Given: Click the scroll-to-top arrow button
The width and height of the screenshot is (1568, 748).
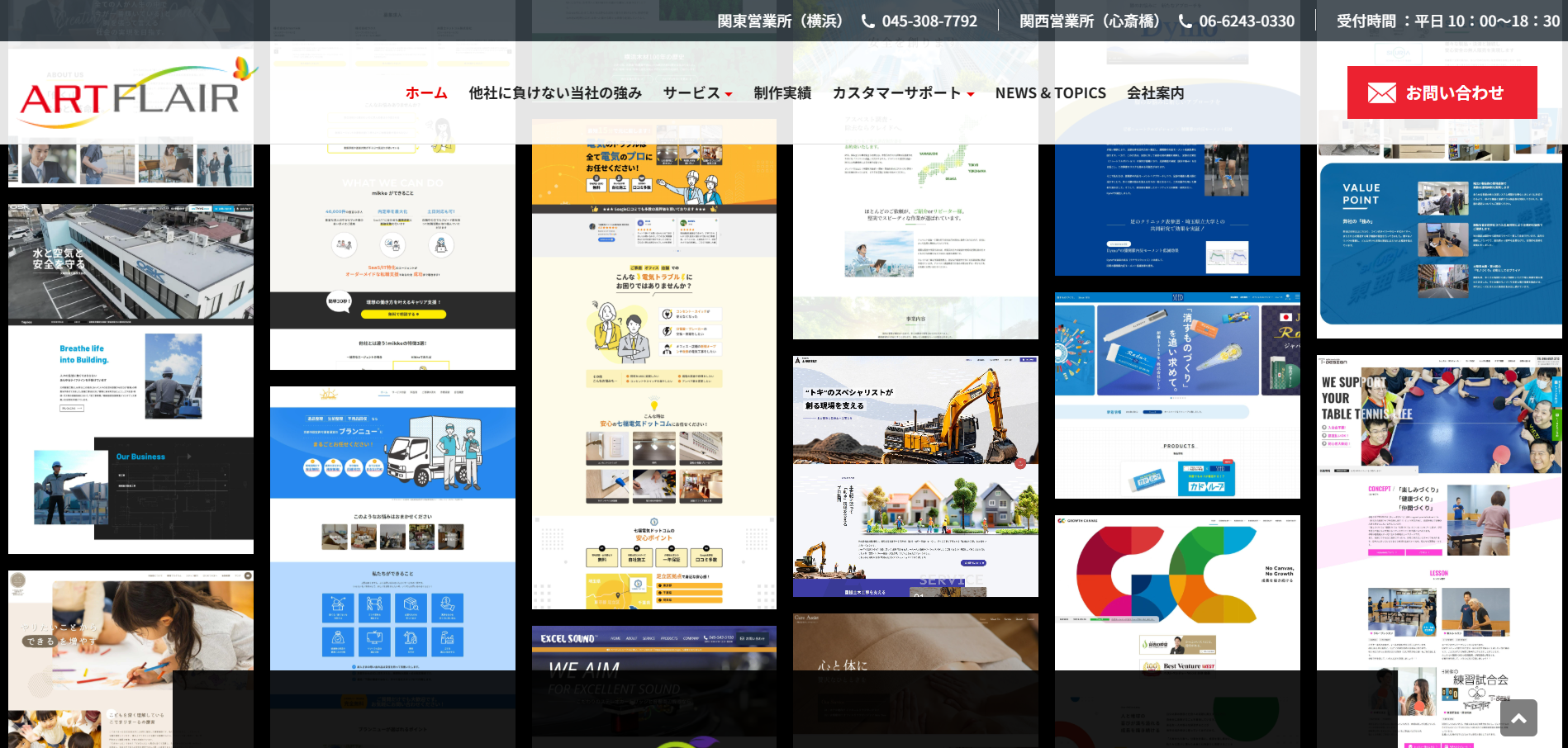Looking at the screenshot, I should click(1518, 717).
